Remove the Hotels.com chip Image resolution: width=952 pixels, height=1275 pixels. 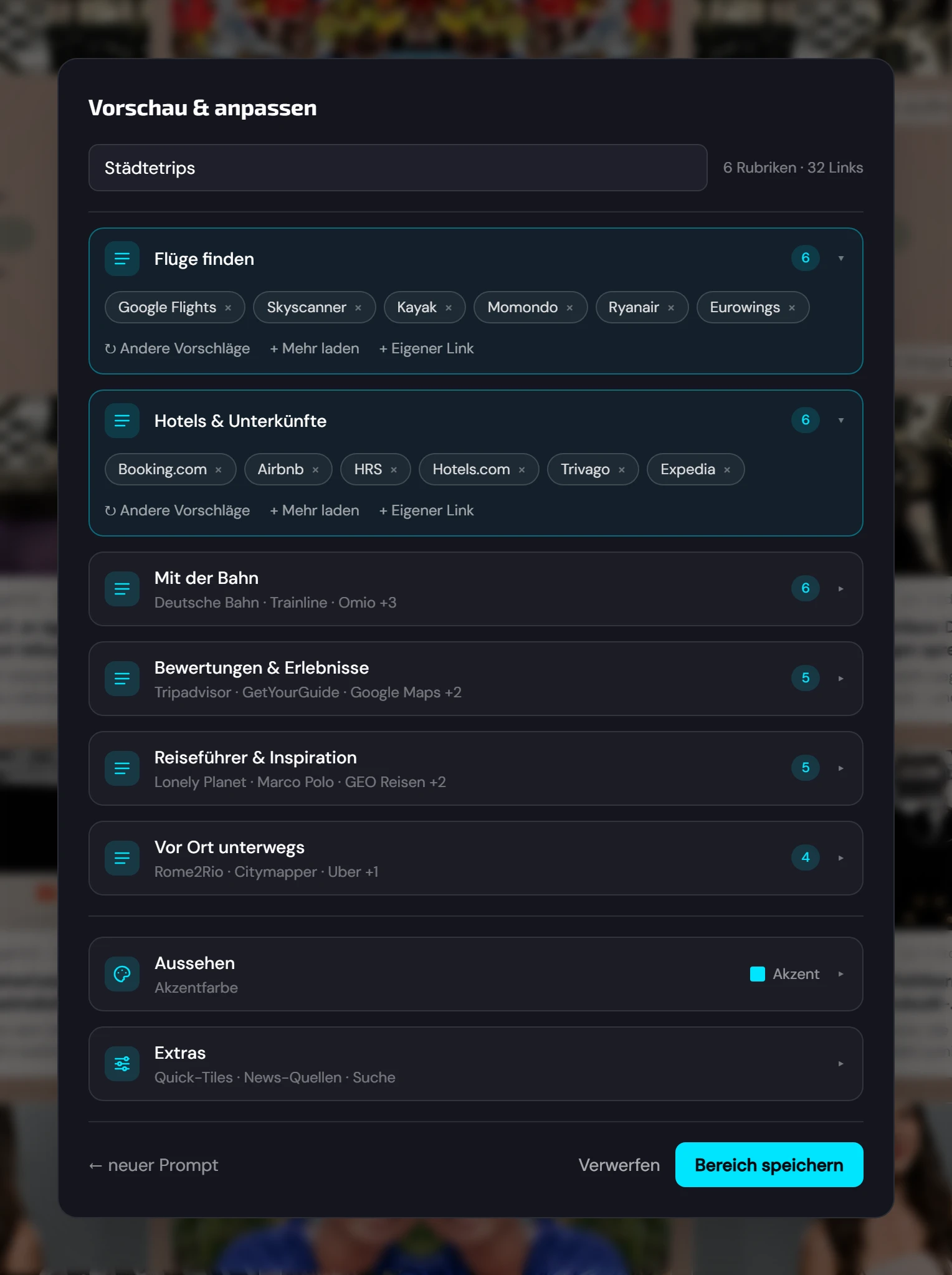[x=522, y=470]
